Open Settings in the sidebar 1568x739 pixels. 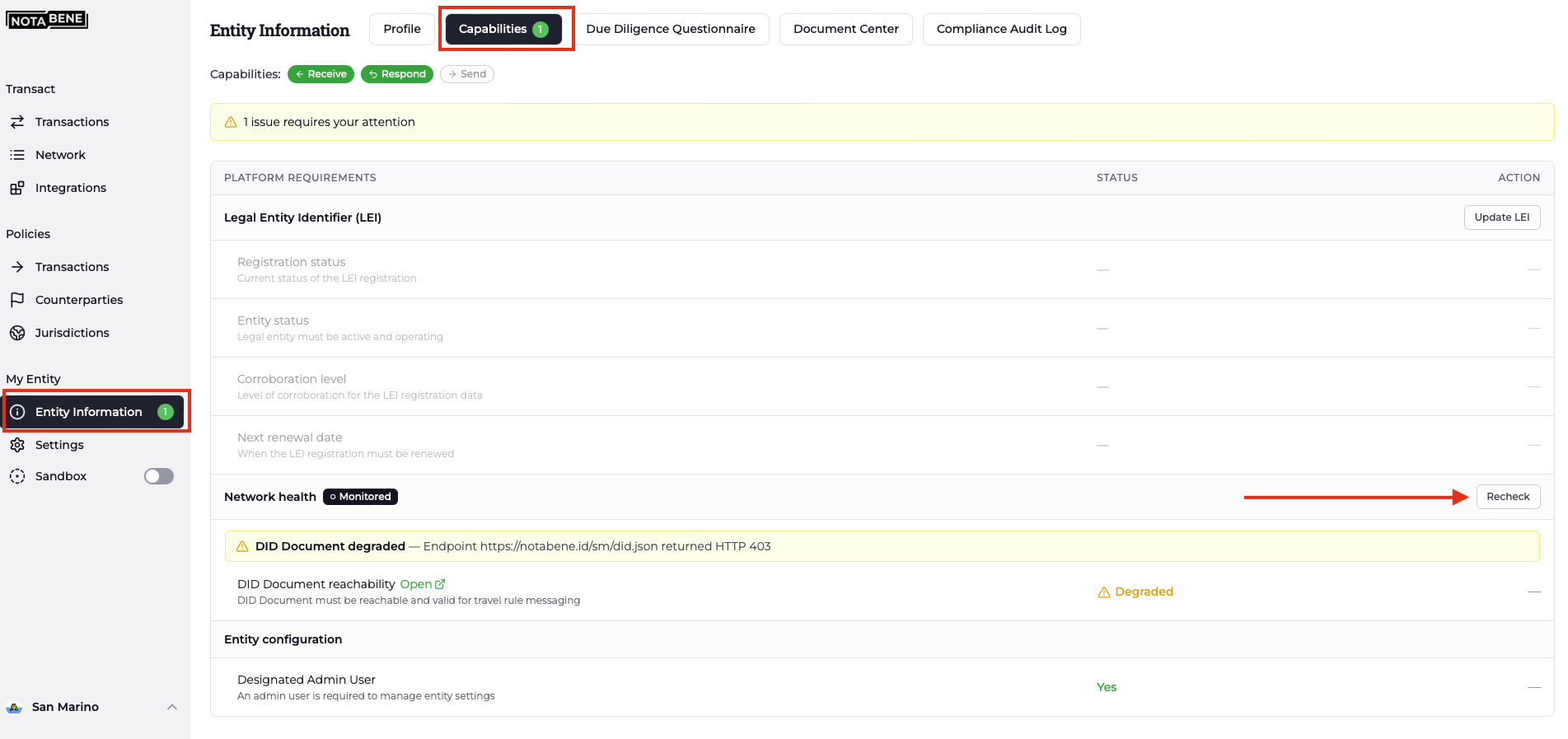click(x=93, y=445)
